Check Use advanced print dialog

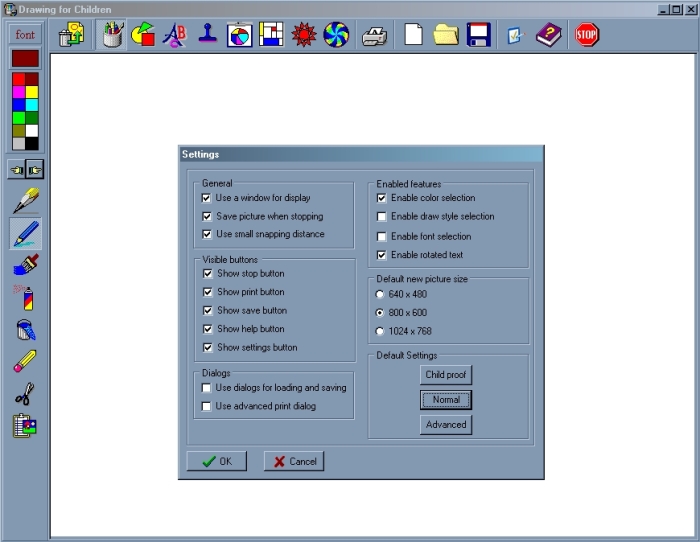tap(206, 406)
